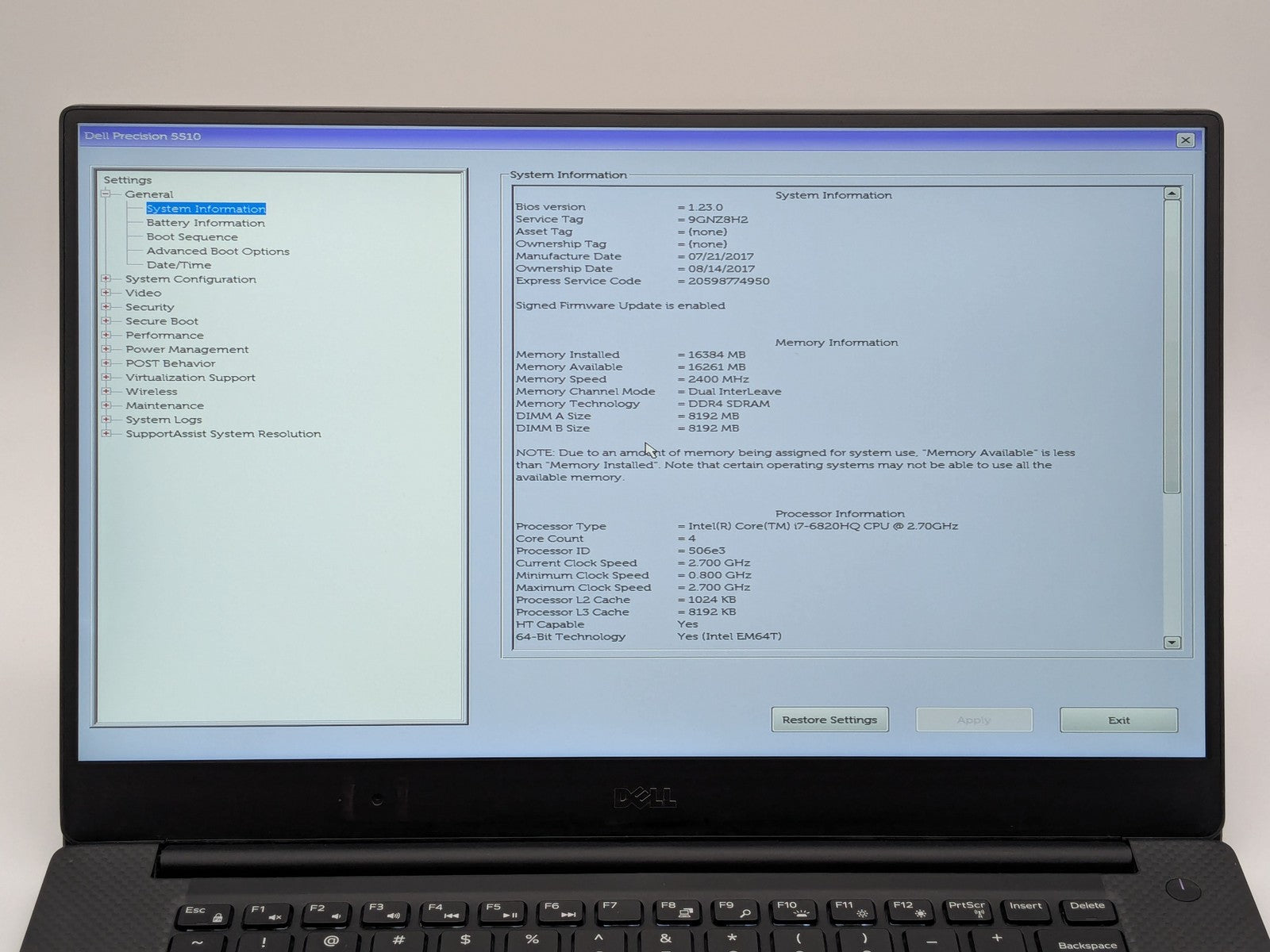Select the Maintenance category
Viewport: 1270px width, 952px height.
(x=165, y=405)
